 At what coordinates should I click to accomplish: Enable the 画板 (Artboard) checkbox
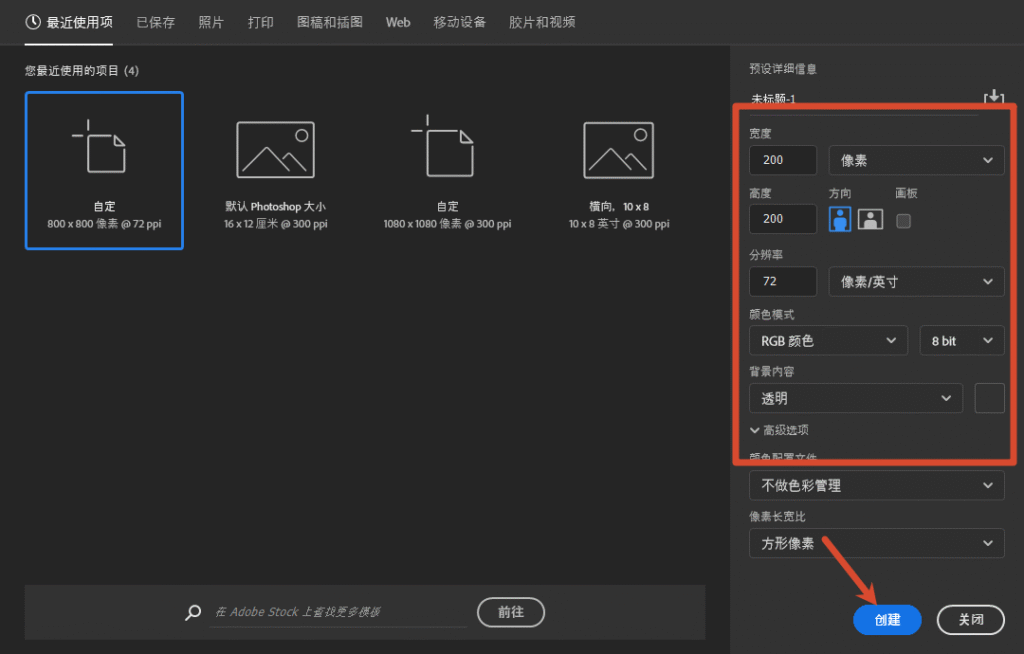tap(903, 222)
